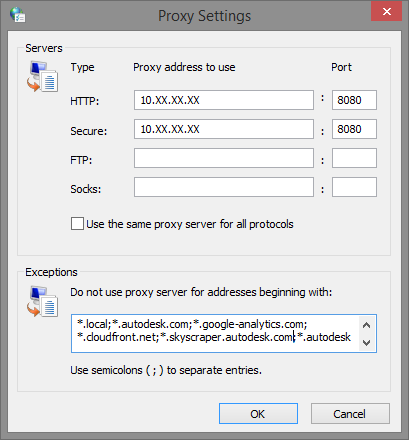Image resolution: width=409 pixels, height=440 pixels.
Task: Enable Use the same proxy server checkbox
Action: pos(77,224)
